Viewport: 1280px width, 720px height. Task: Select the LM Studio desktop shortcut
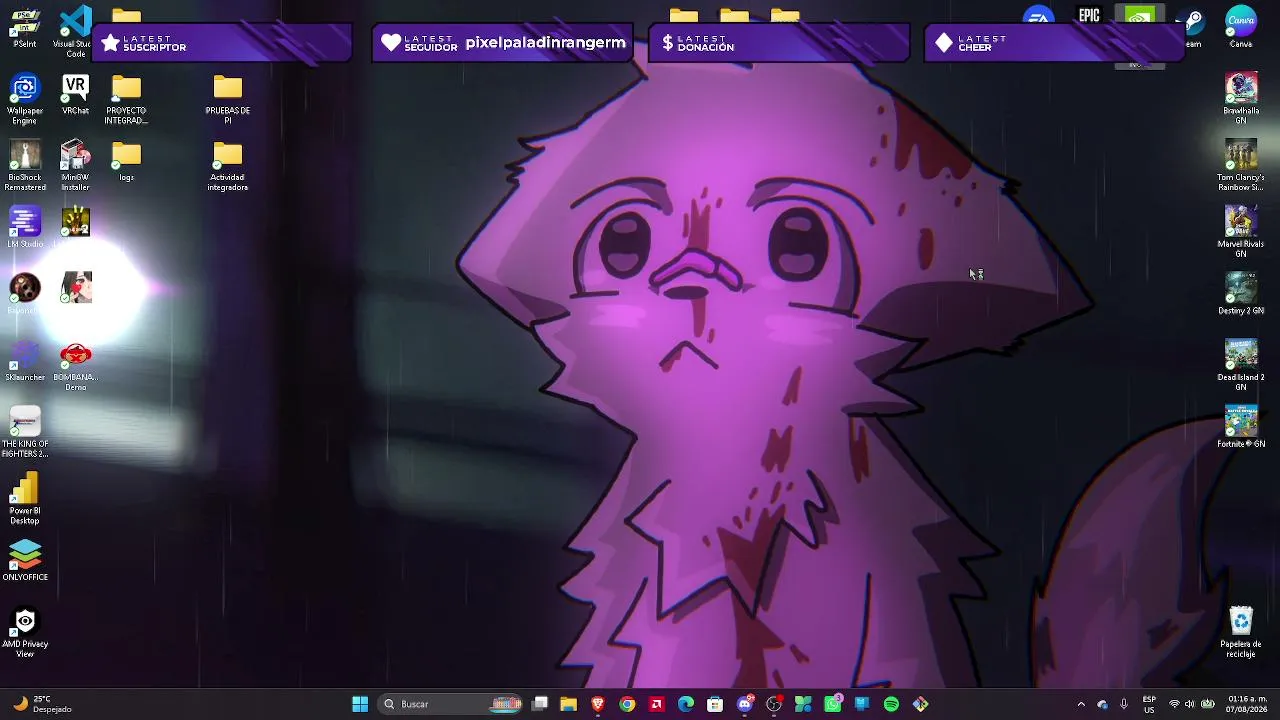coord(25,228)
